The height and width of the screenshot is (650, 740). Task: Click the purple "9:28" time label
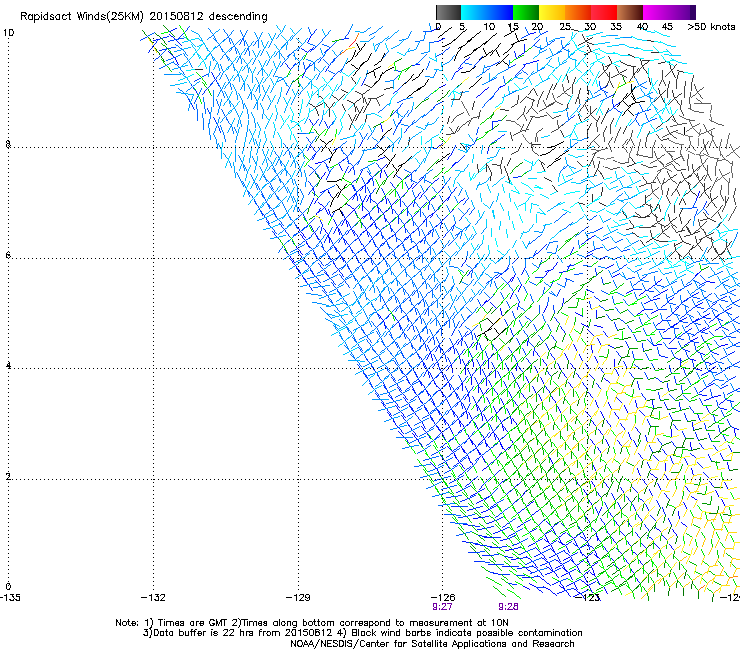point(508,607)
